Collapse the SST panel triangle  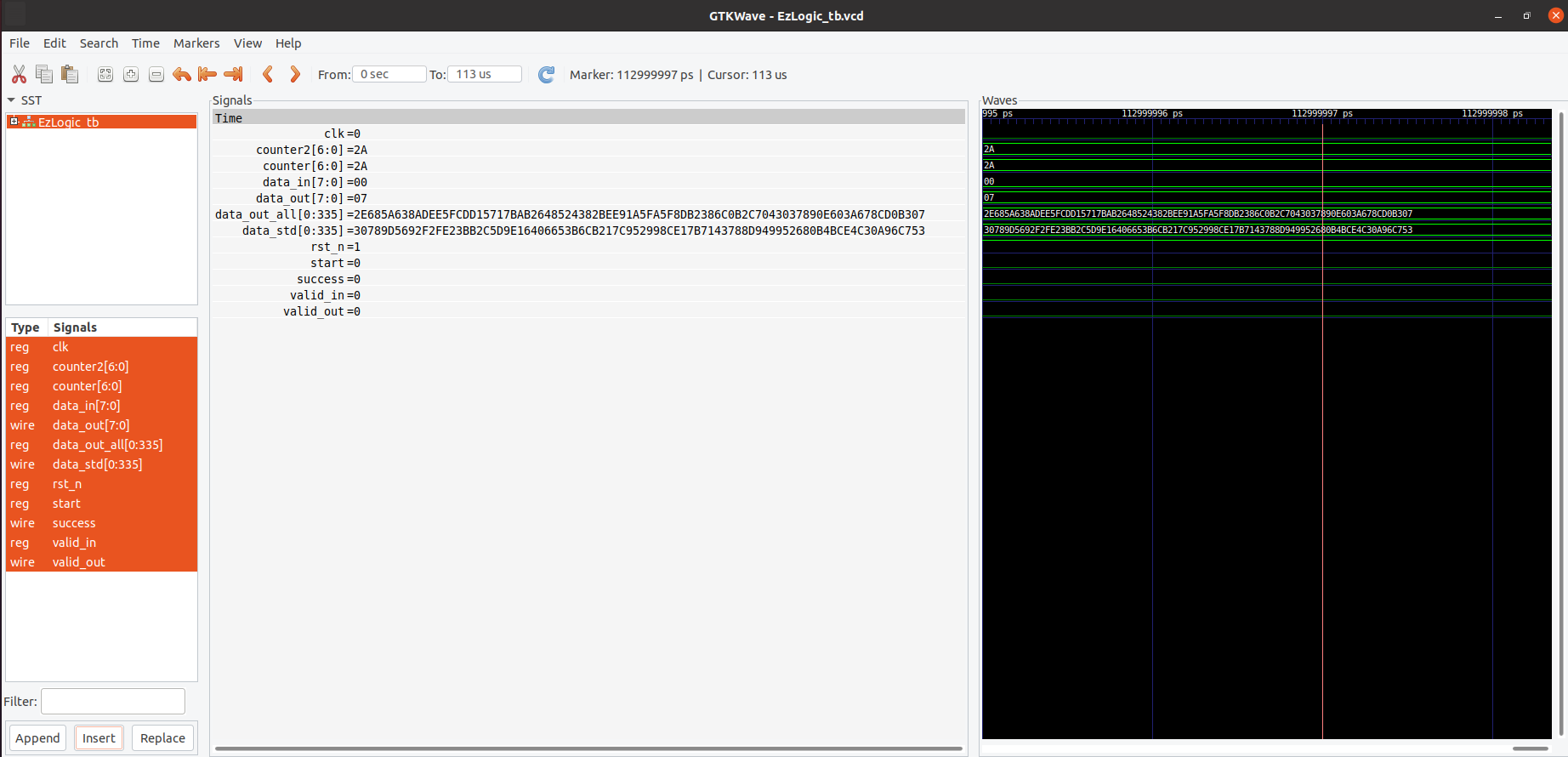coord(12,100)
